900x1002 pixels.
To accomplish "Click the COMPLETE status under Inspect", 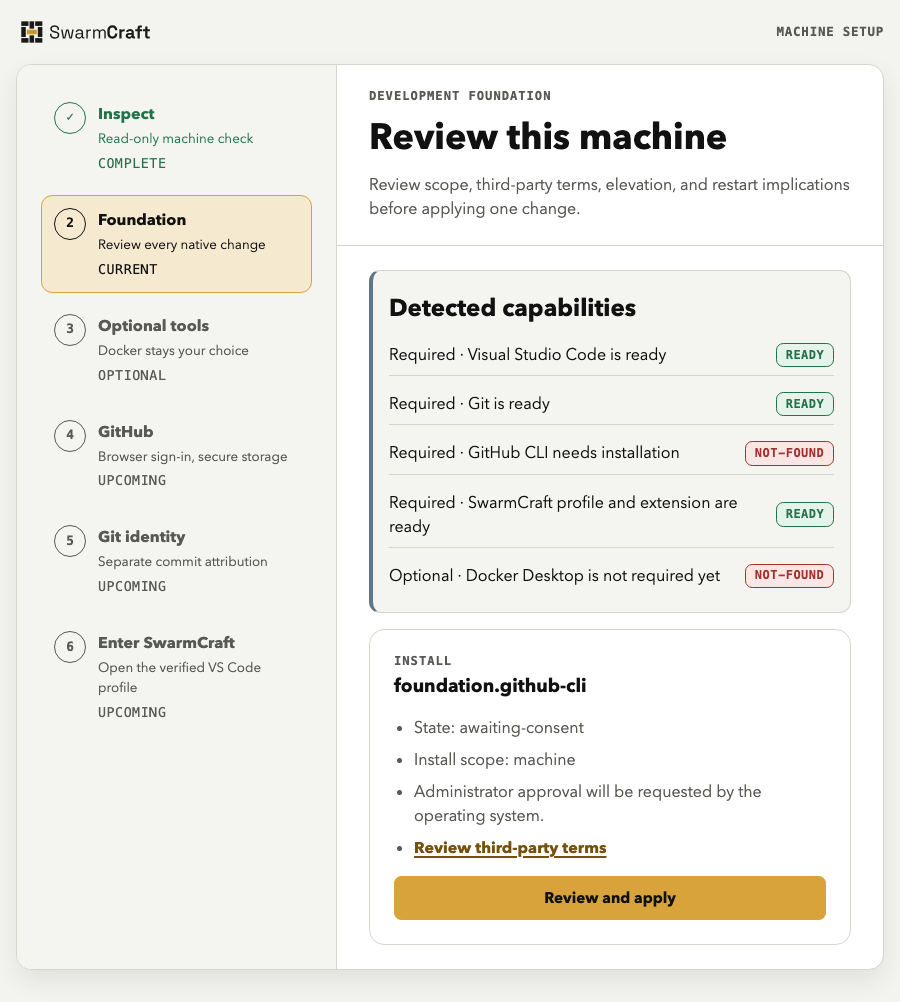I will click(132, 164).
